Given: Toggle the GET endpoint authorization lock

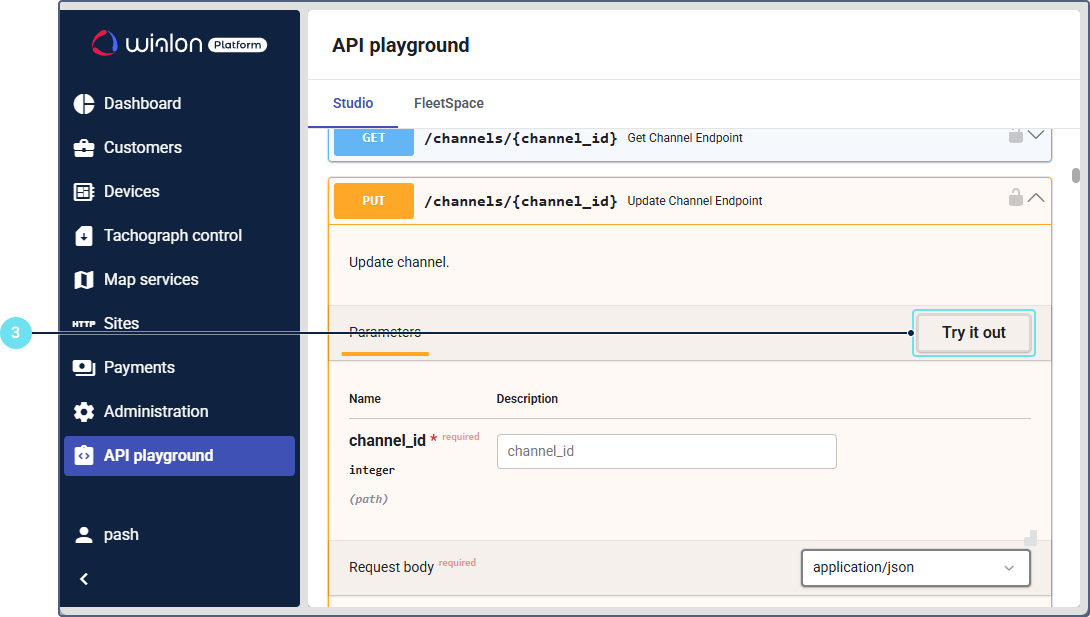Looking at the screenshot, I should tap(1015, 136).
